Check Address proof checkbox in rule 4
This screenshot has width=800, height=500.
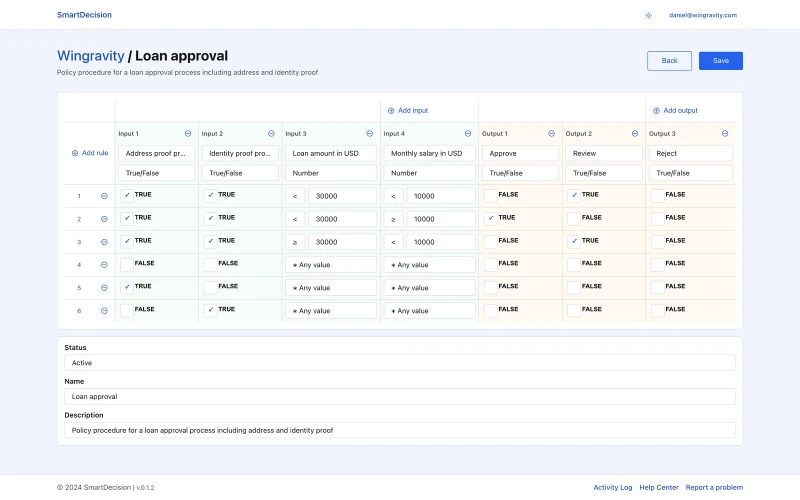click(127, 264)
